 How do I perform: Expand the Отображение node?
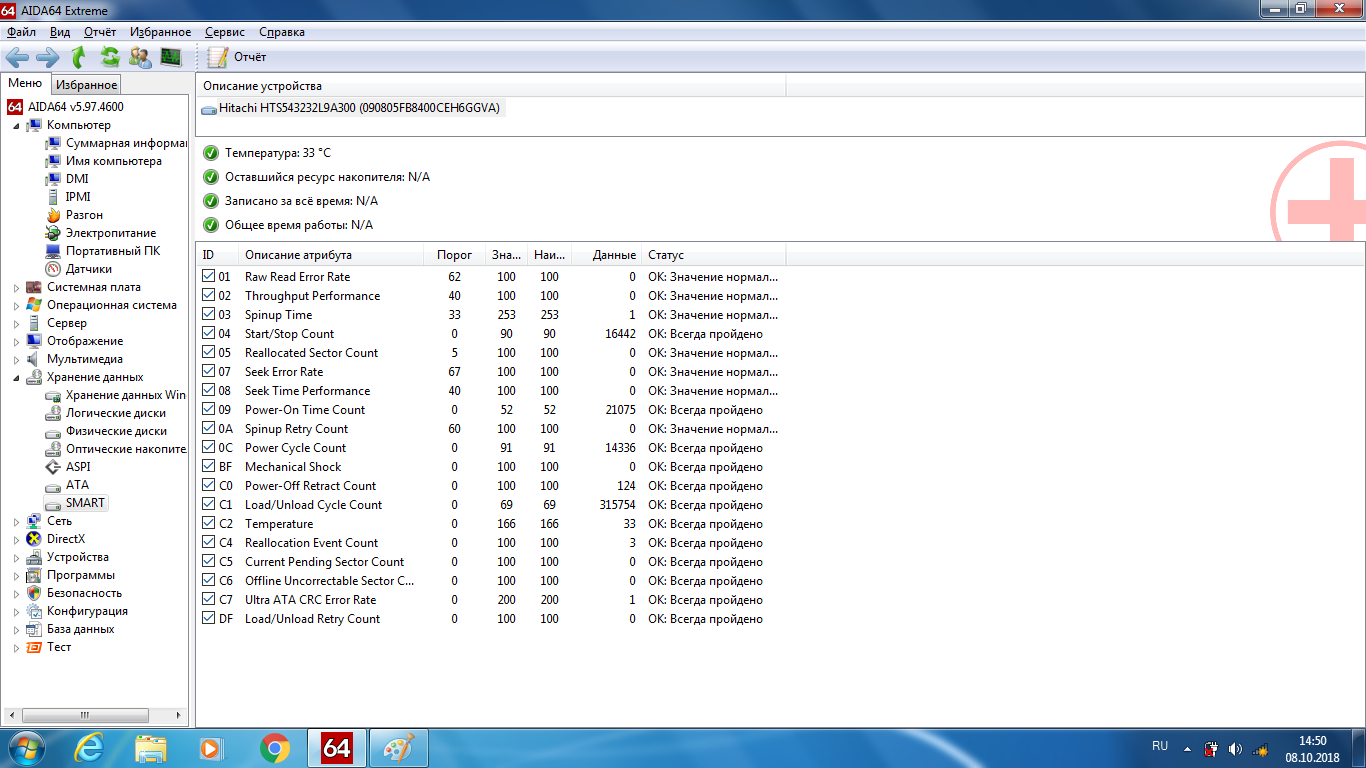16,342
